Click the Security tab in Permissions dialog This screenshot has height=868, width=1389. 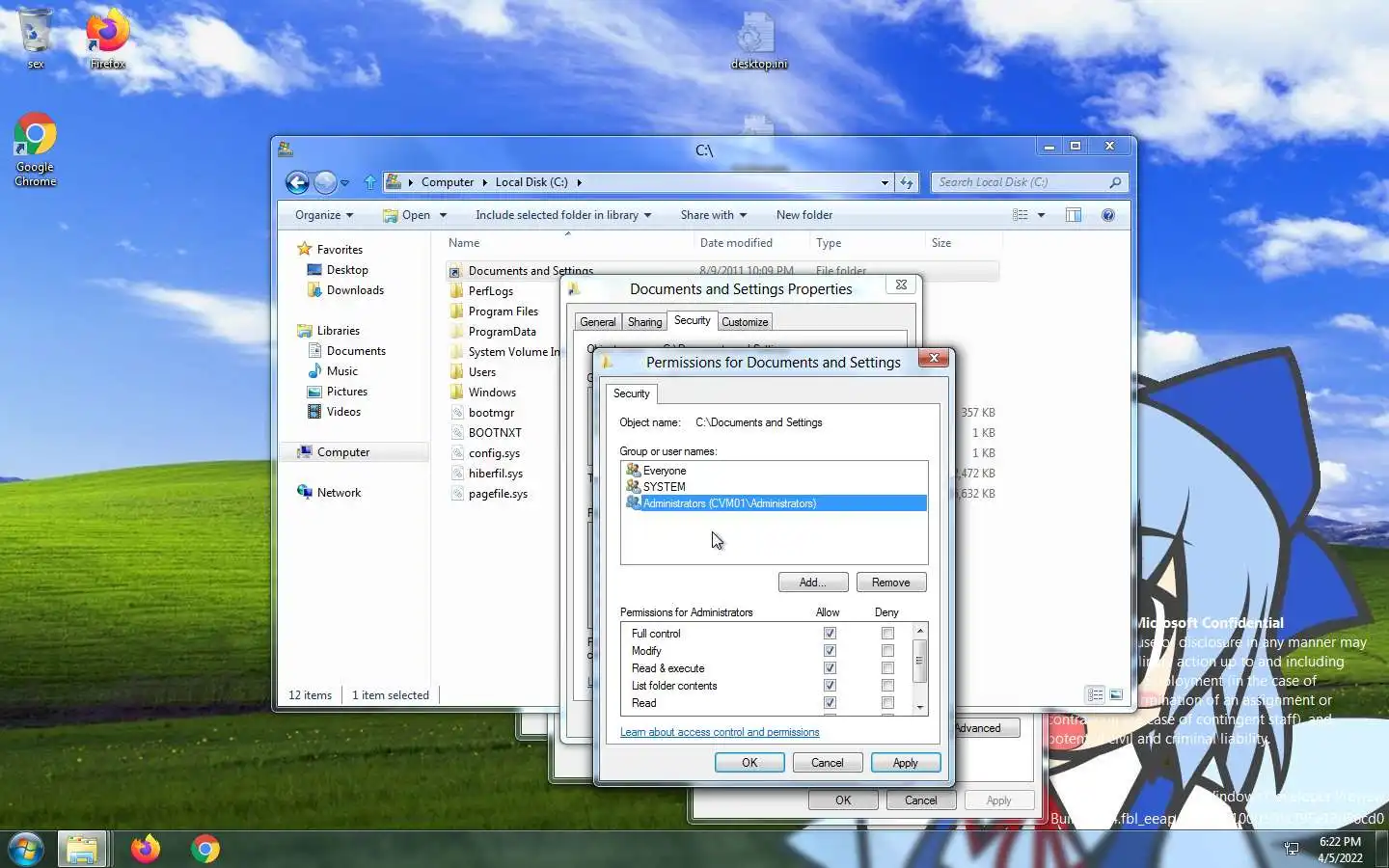[x=632, y=393]
